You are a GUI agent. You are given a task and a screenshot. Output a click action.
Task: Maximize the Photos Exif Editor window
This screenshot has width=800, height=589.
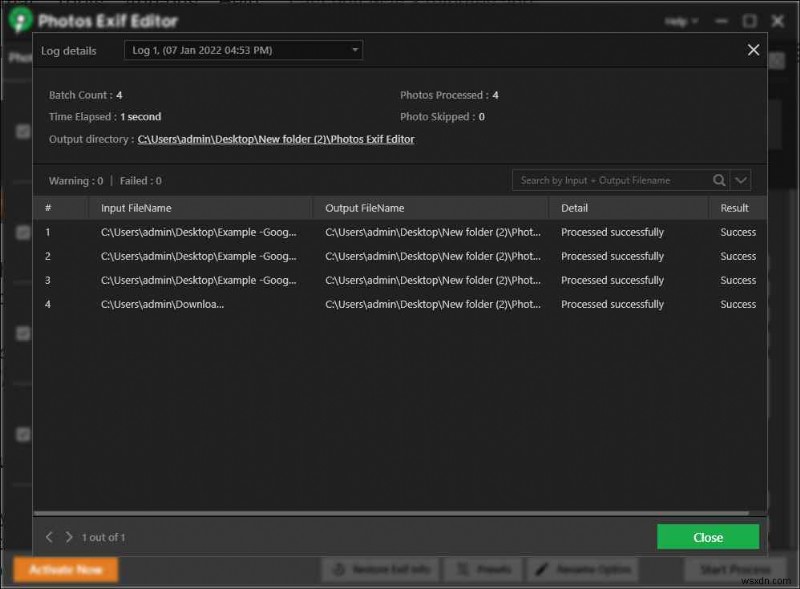click(x=749, y=21)
